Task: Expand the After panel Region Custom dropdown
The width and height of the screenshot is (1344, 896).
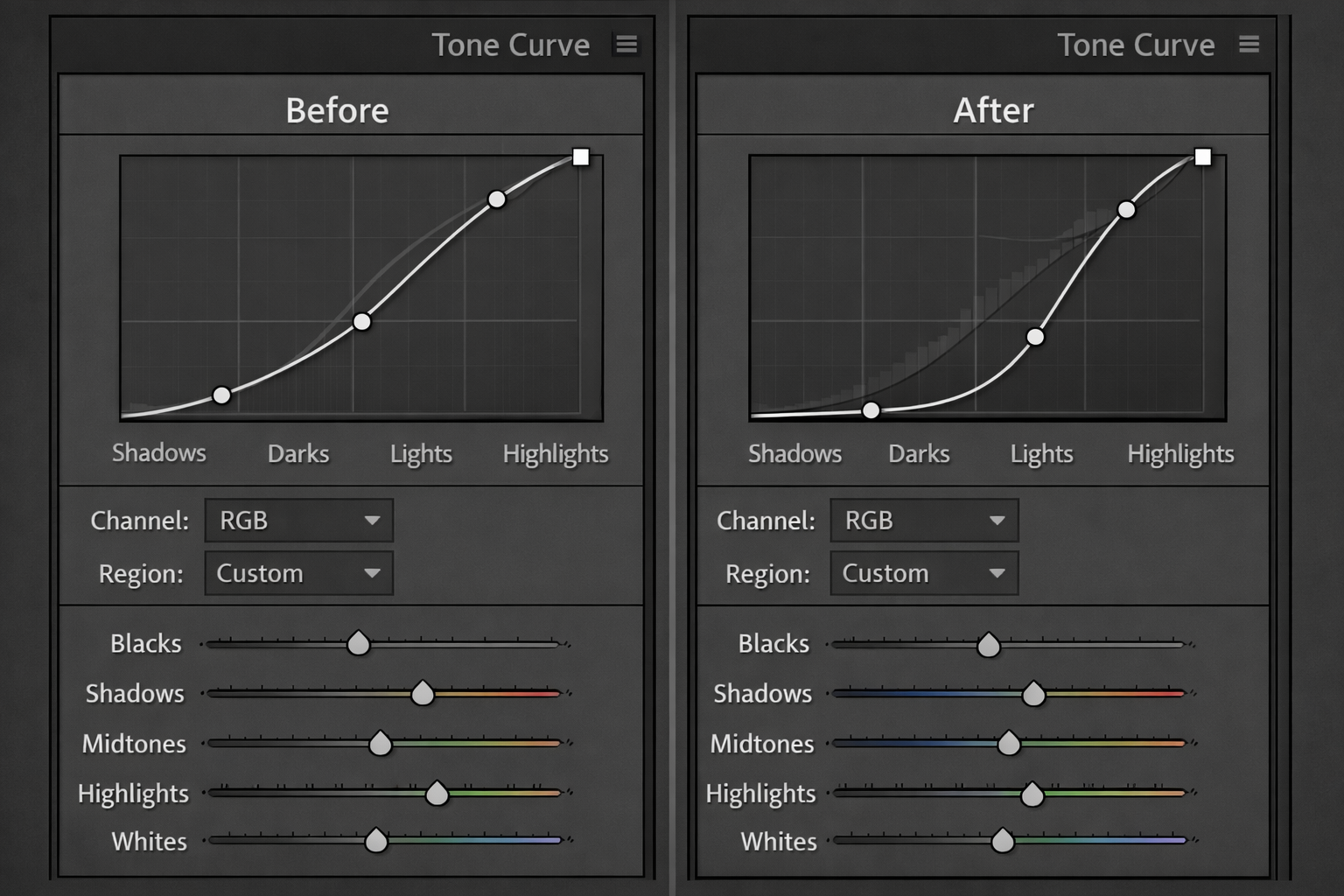Action: 924,574
